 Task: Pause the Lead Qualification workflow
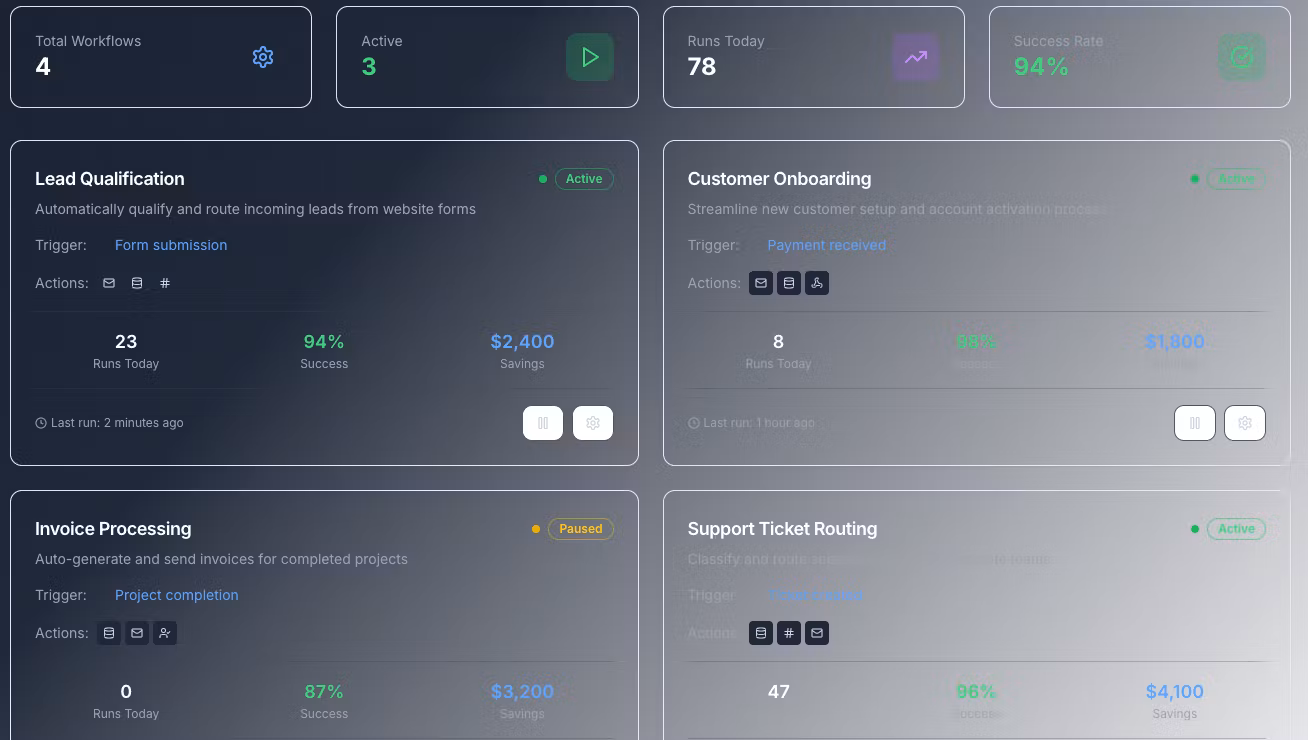coord(543,423)
